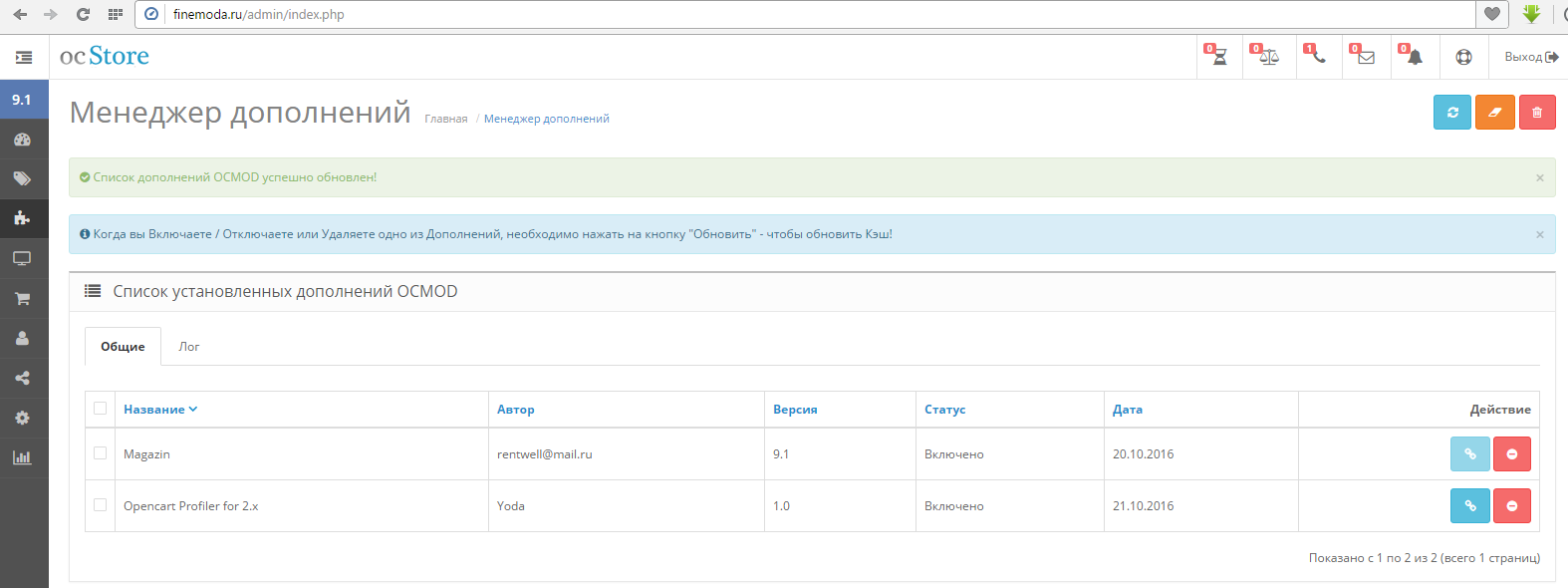Screen dimensions: 1568x588
Task: Toggle the select-all checkbox in table header
Action: pos(100,408)
